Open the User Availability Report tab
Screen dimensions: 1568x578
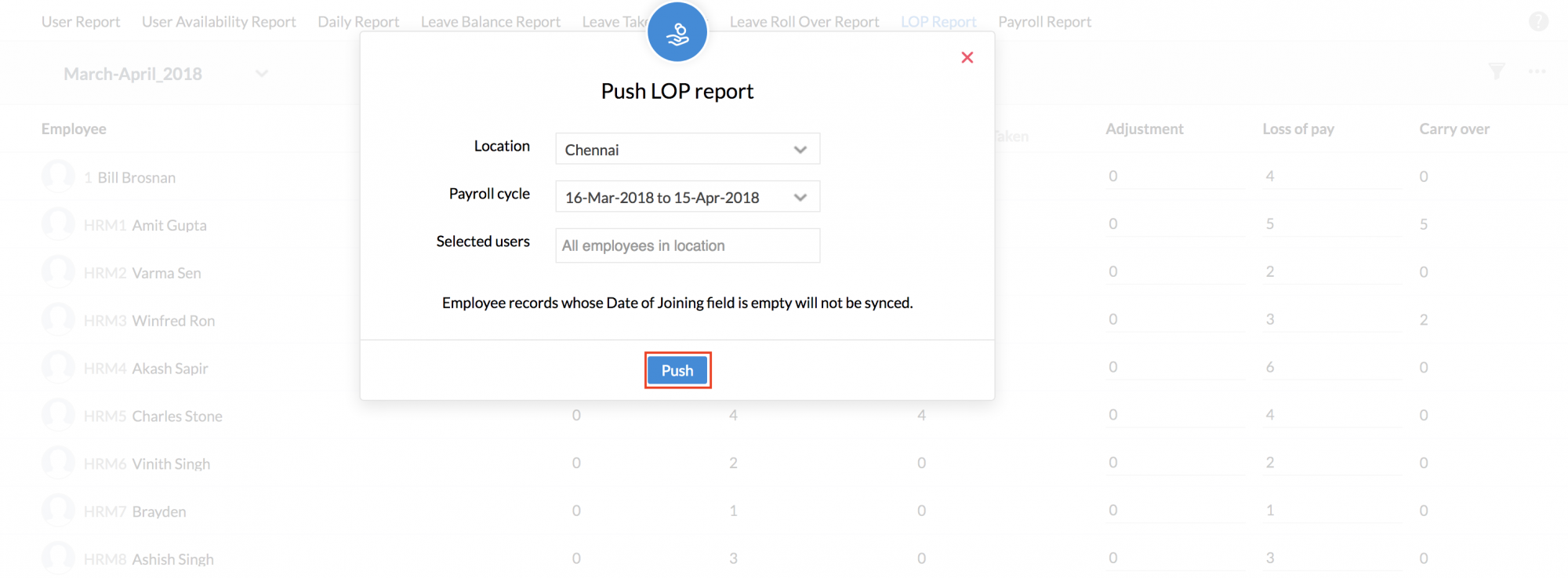click(x=219, y=22)
